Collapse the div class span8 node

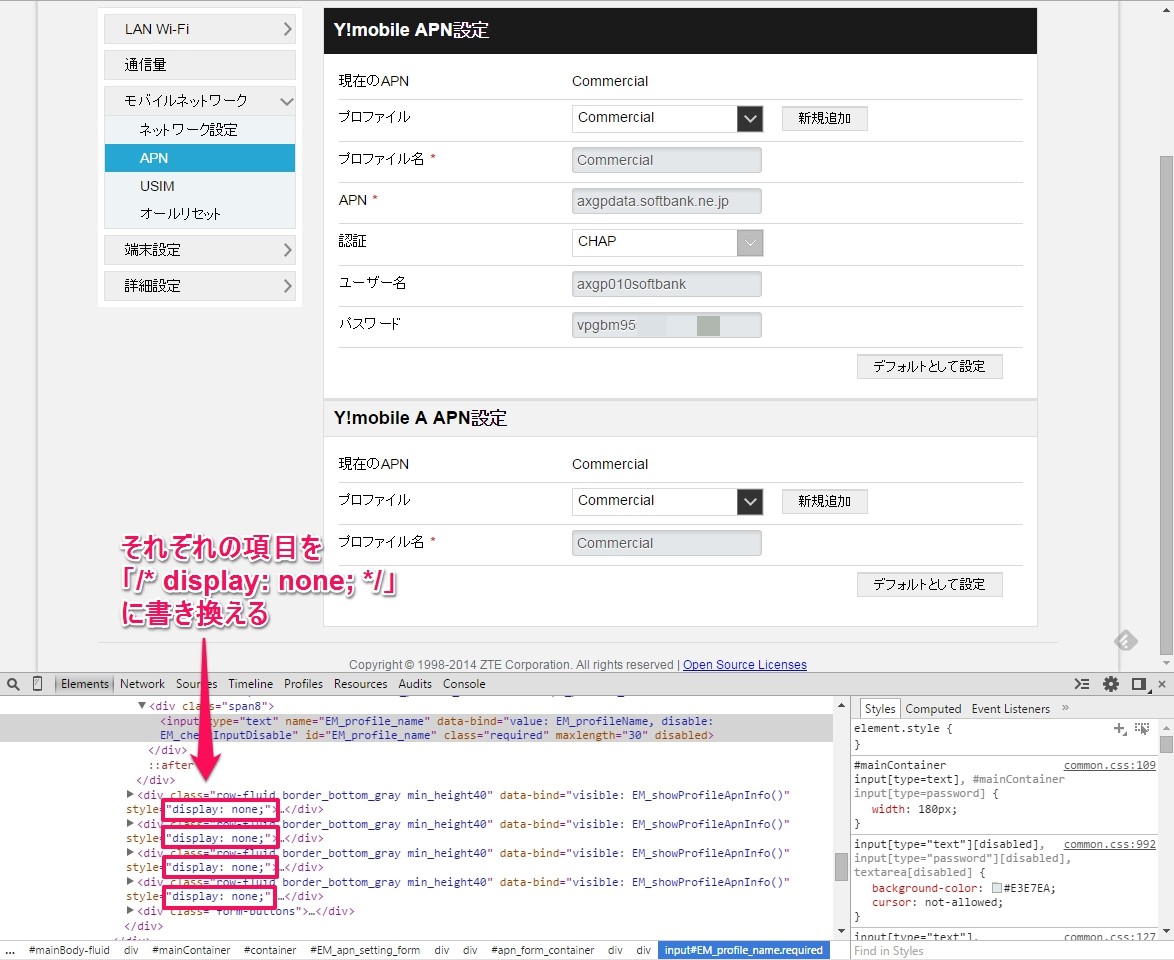(x=142, y=705)
